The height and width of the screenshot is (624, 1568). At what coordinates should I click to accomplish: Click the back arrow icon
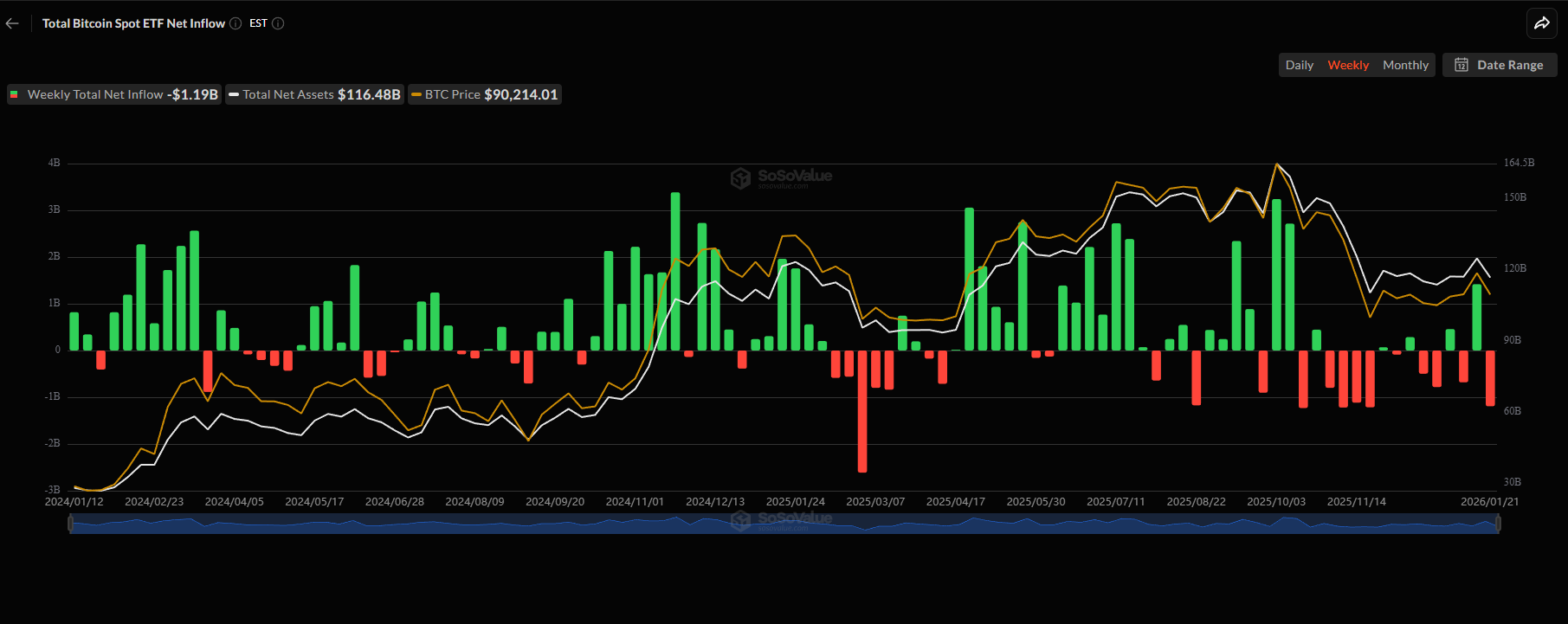click(x=12, y=23)
